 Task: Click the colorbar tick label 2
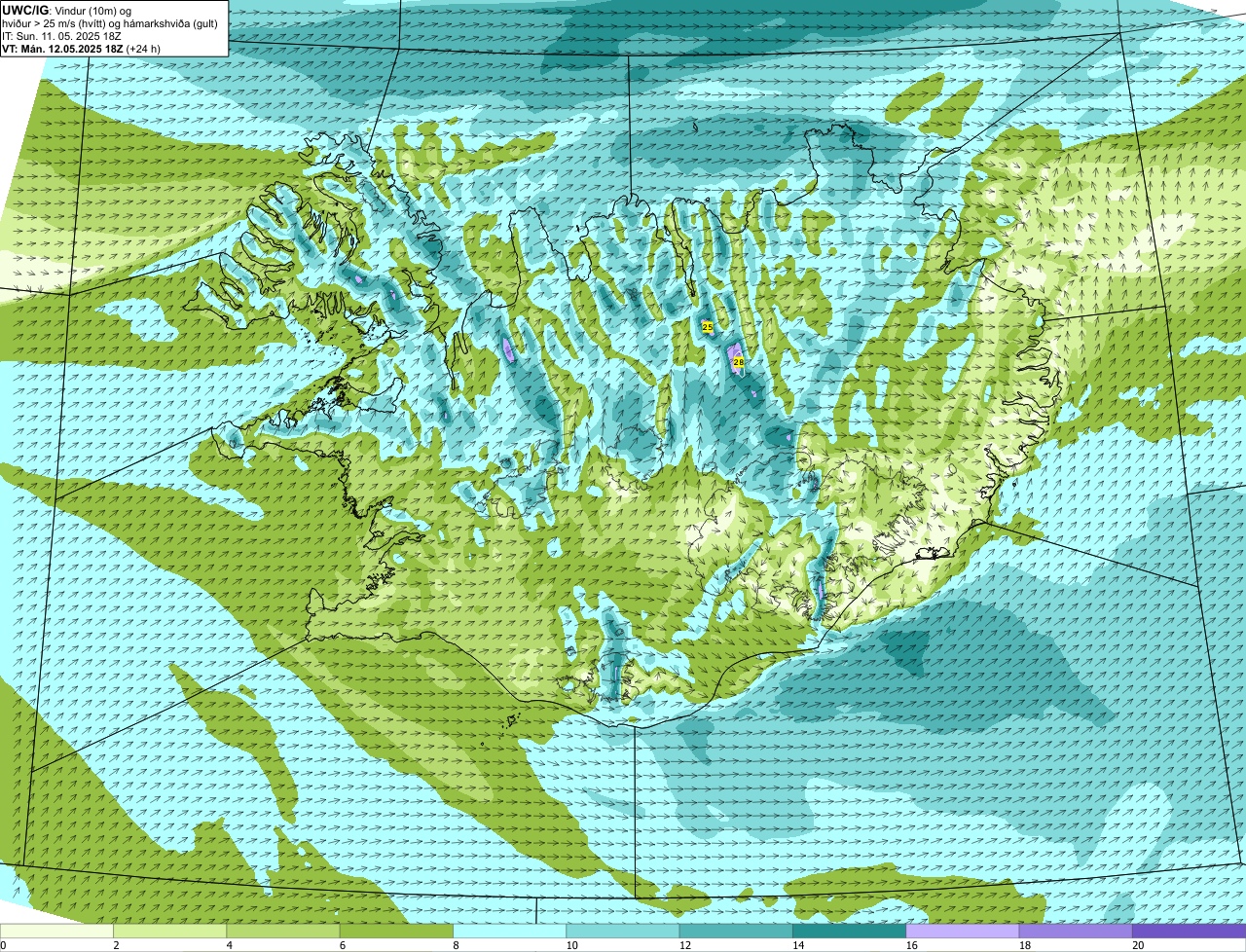click(116, 945)
